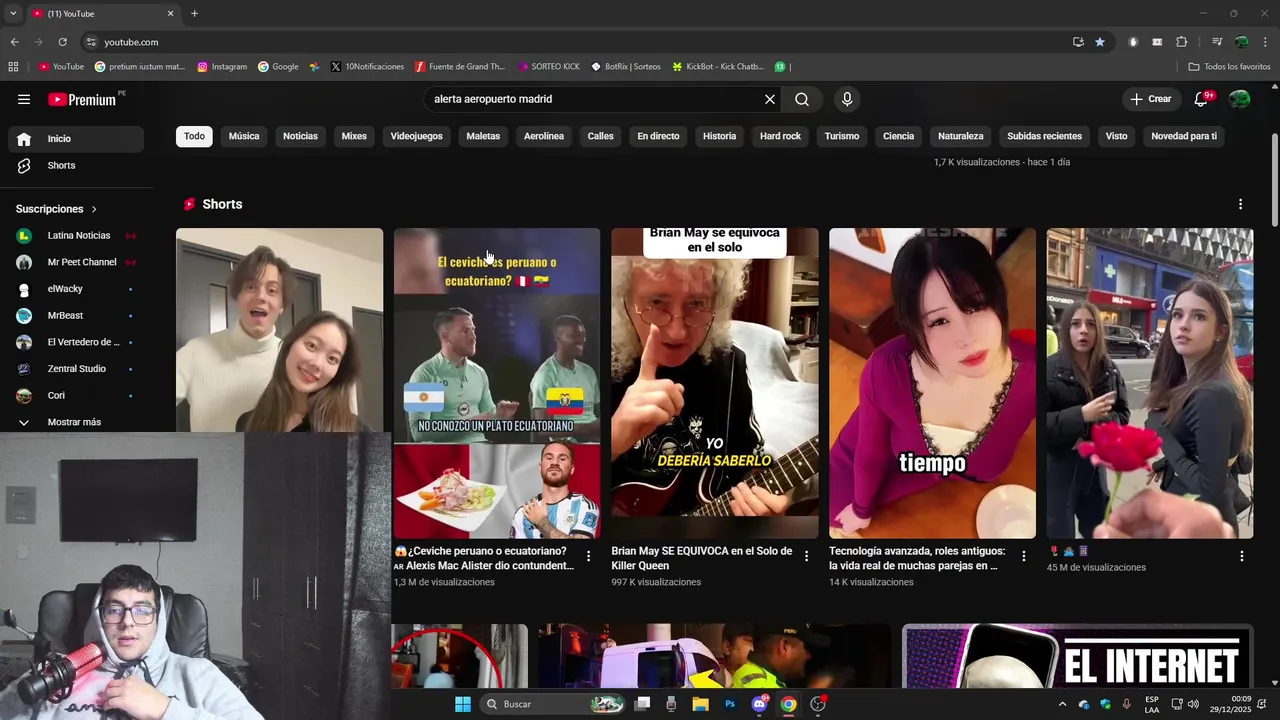1280x720 pixels.
Task: Open three-dot menu for Tecnología avanzada short
Action: pyautogui.click(x=1024, y=556)
